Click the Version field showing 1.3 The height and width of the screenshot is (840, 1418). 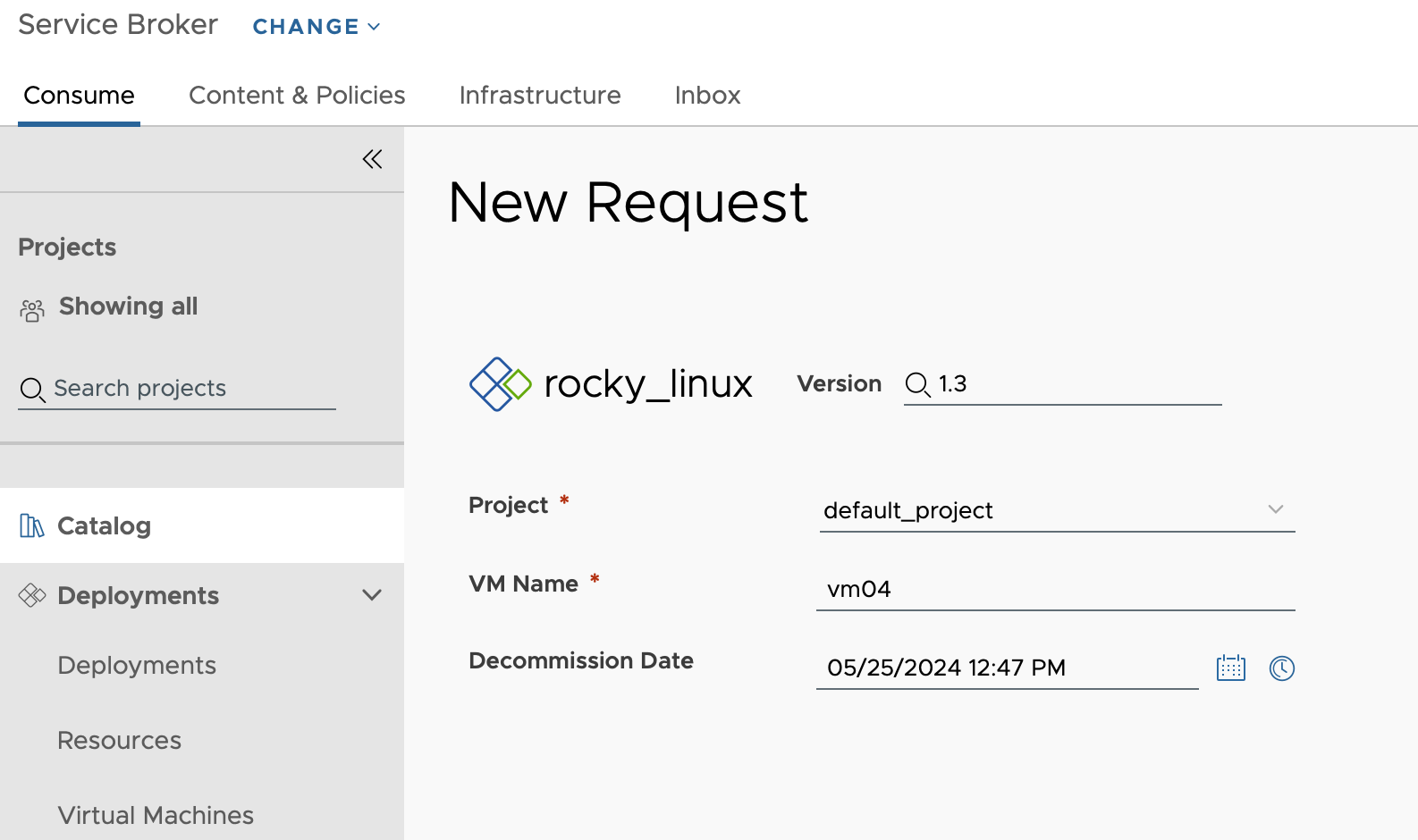[1062, 384]
